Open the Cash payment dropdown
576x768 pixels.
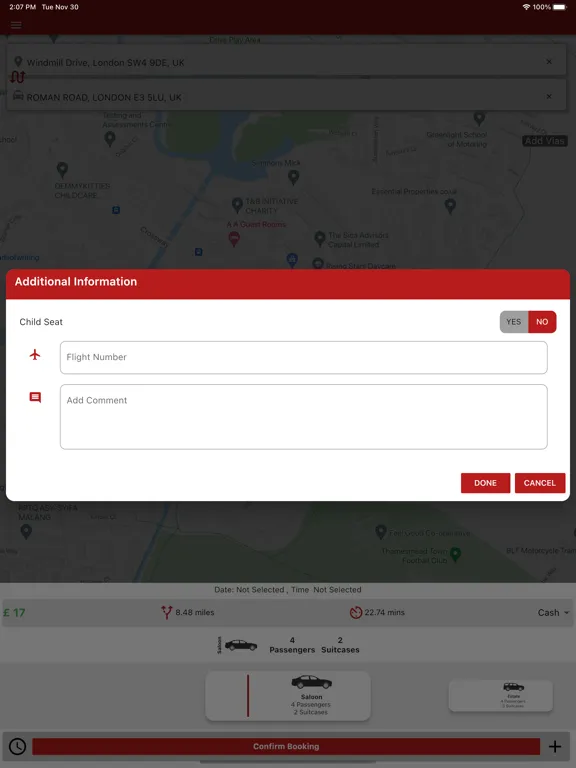point(553,613)
